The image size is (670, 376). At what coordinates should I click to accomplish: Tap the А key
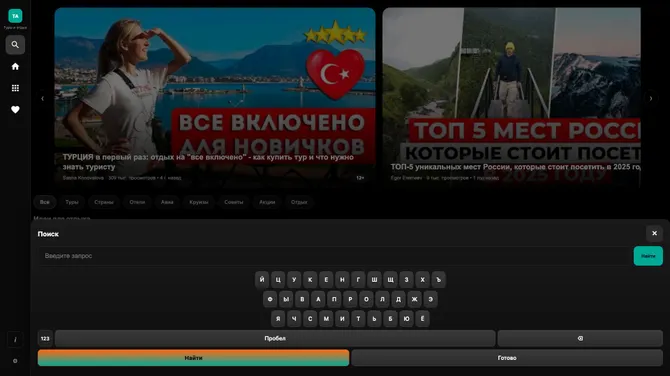pyautogui.click(x=318, y=300)
